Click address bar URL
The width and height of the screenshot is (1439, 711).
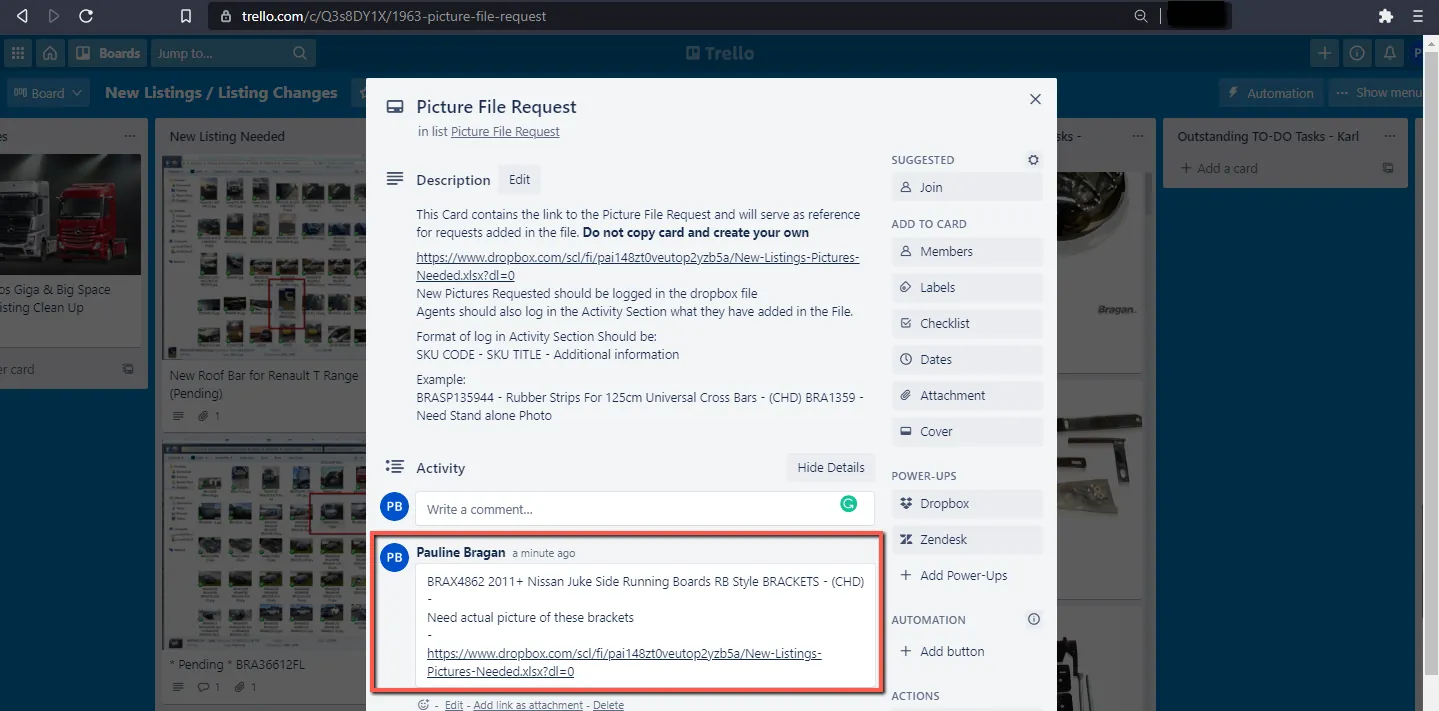pos(394,16)
